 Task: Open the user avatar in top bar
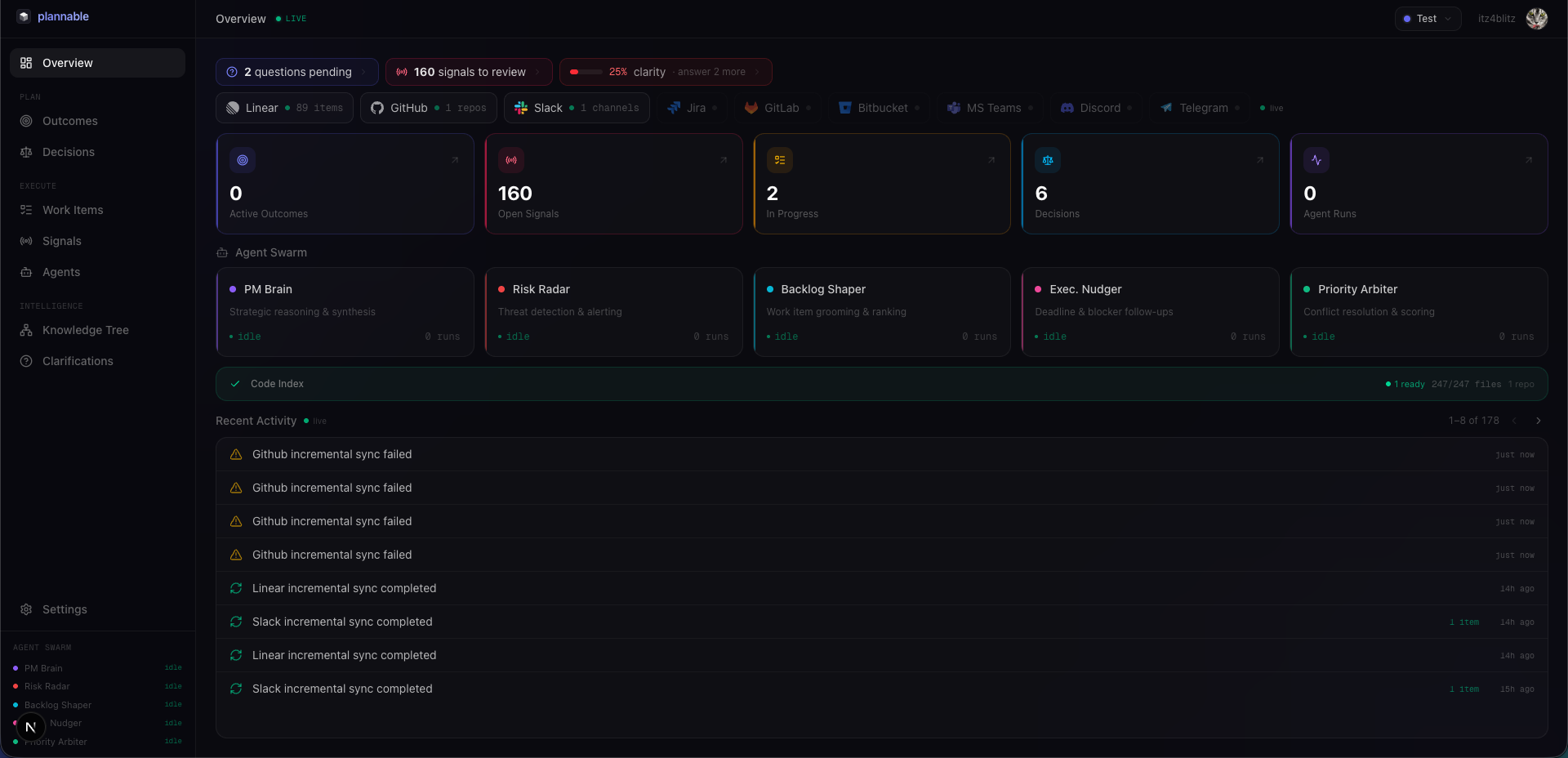pos(1536,19)
